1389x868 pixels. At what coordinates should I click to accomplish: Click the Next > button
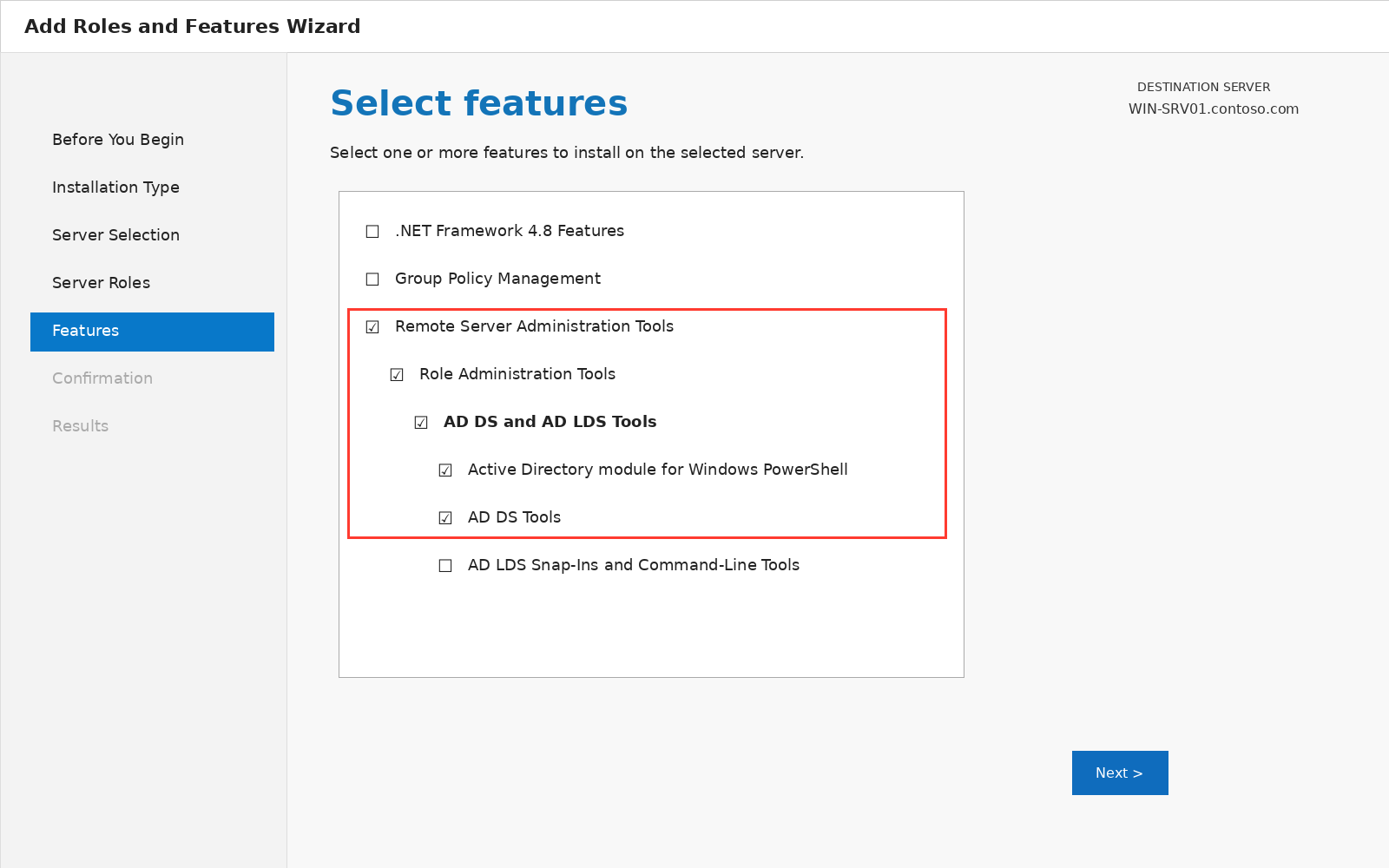(1120, 773)
